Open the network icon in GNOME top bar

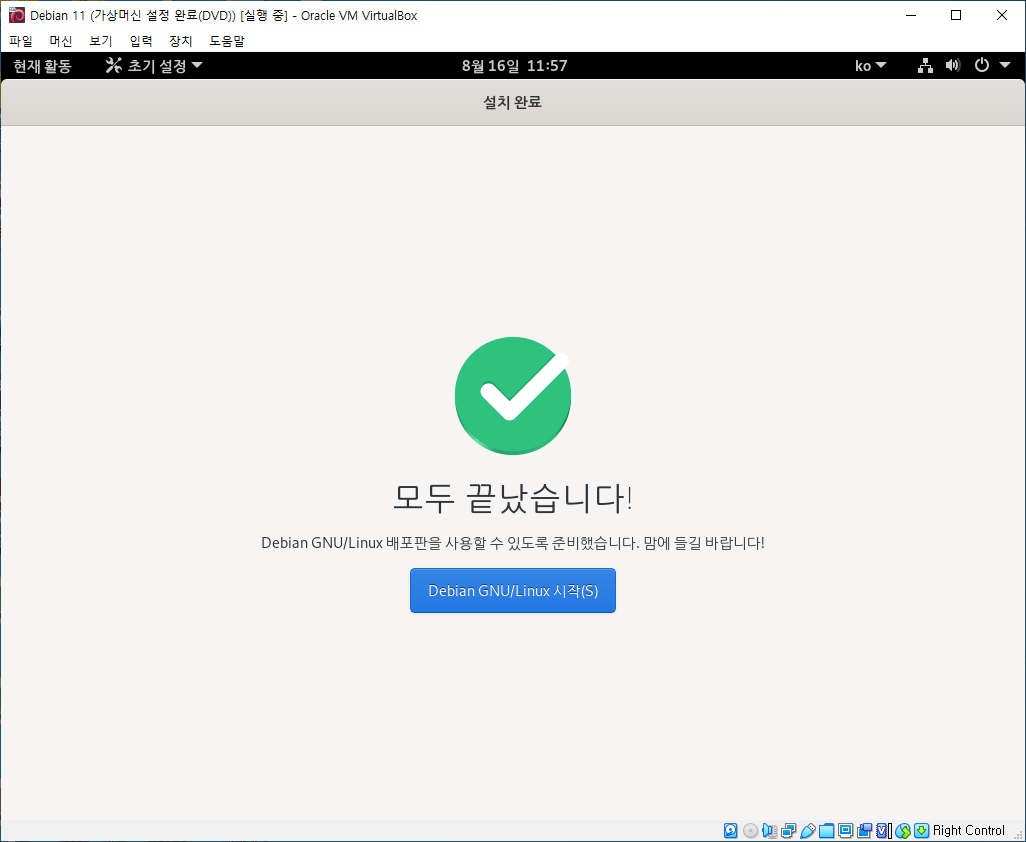point(925,65)
